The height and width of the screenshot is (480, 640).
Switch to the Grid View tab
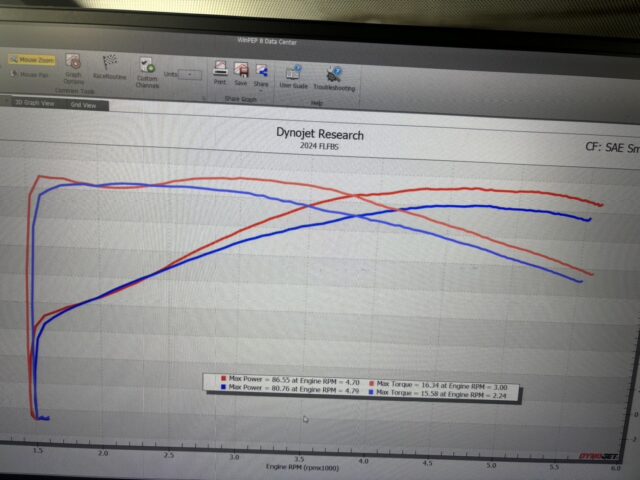pyautogui.click(x=83, y=104)
